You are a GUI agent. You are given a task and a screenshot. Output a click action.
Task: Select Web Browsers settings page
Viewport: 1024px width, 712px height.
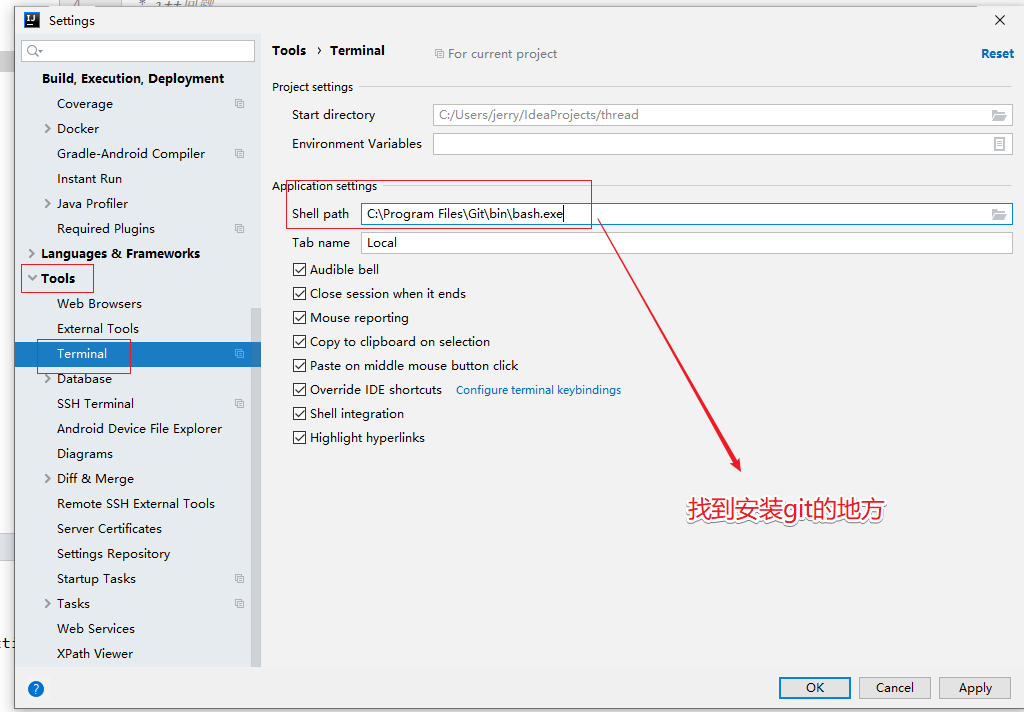point(99,304)
